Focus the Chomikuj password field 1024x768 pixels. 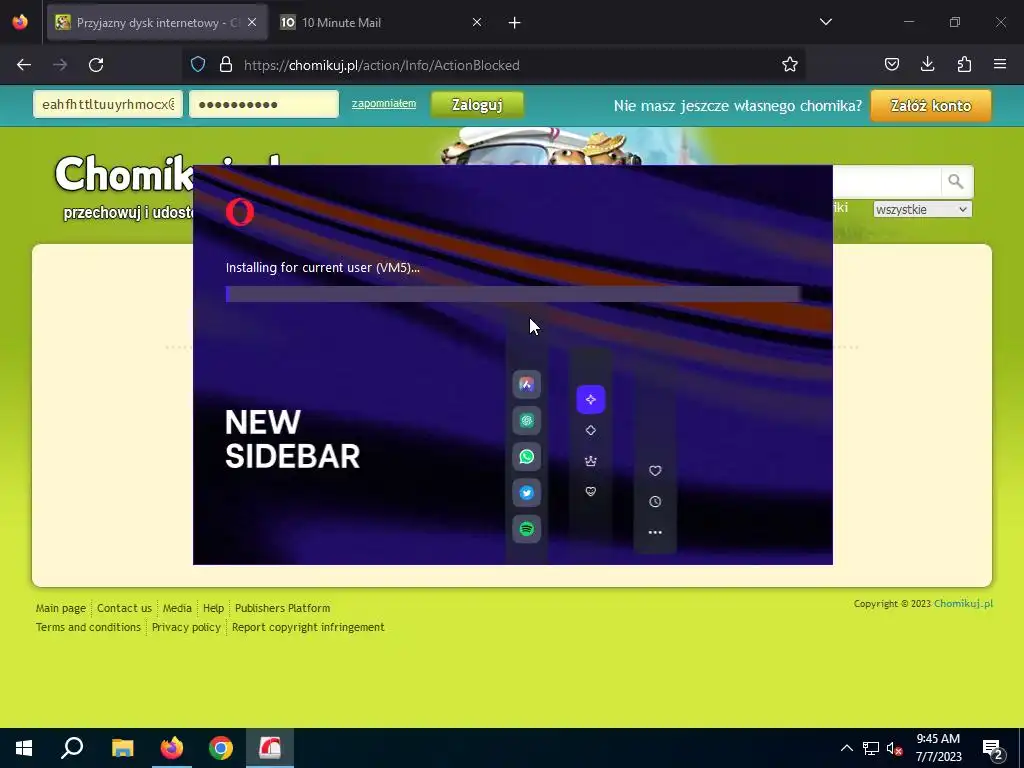click(264, 104)
